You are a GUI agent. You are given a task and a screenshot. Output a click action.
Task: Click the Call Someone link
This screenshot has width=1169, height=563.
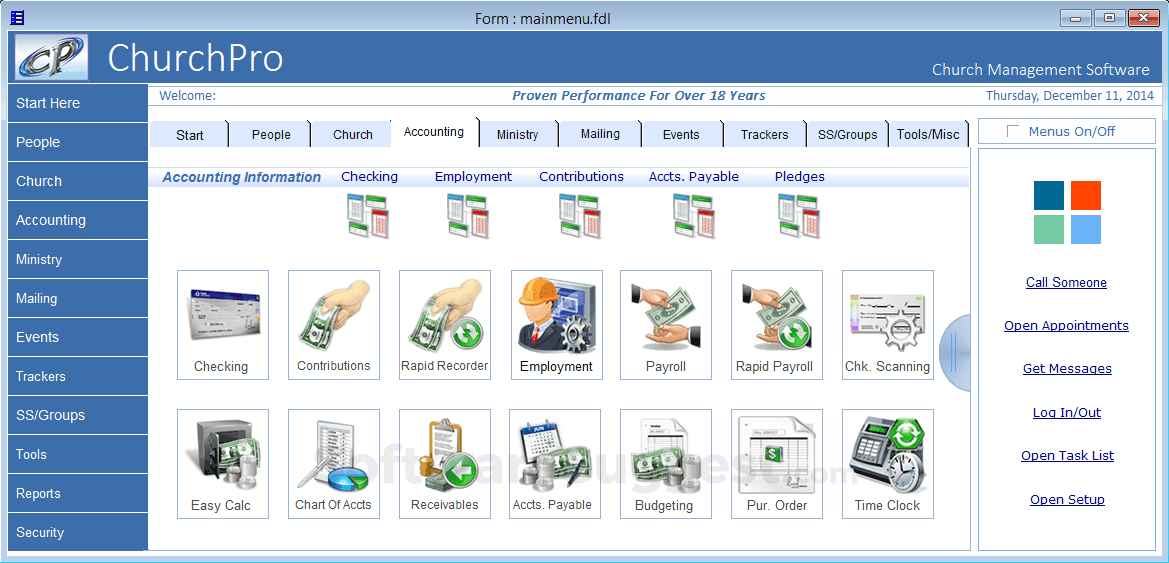click(1066, 283)
